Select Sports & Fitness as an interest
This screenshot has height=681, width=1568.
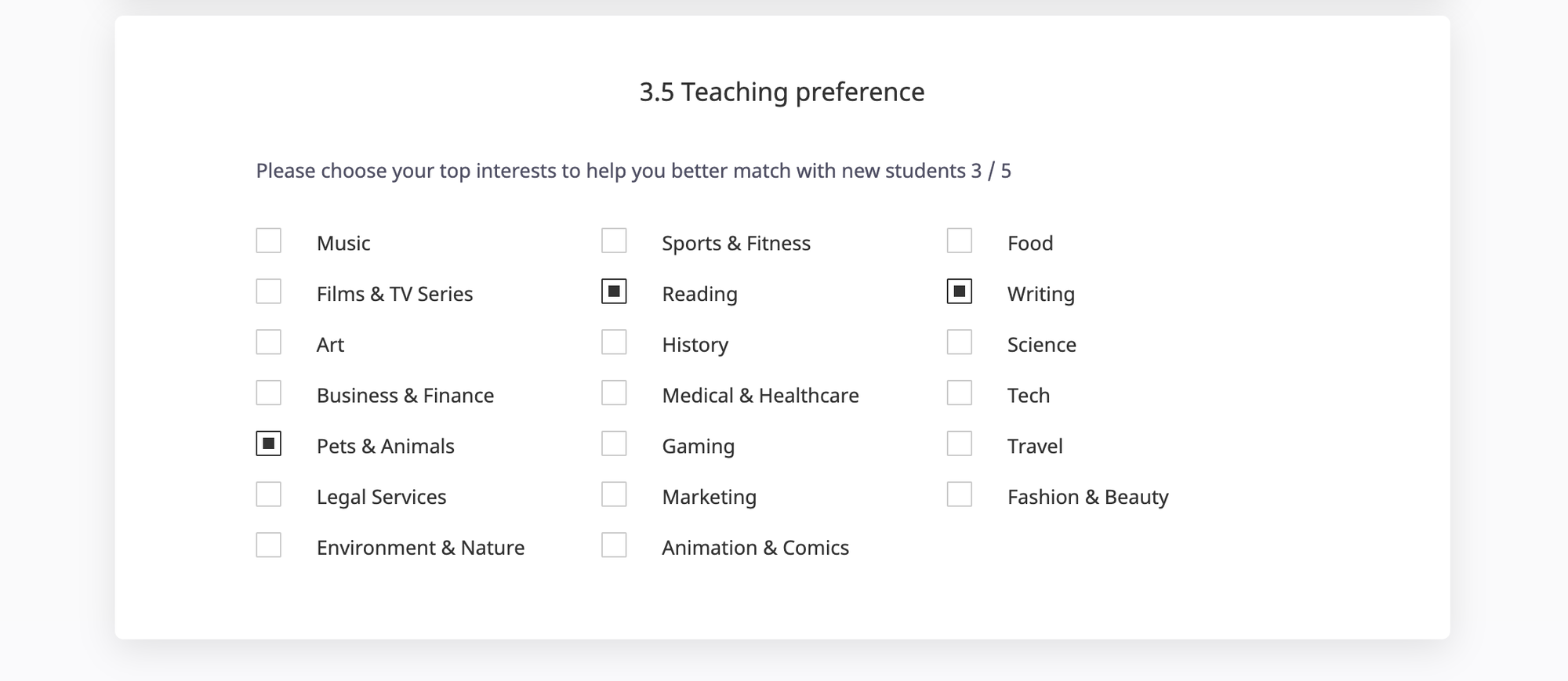point(614,241)
